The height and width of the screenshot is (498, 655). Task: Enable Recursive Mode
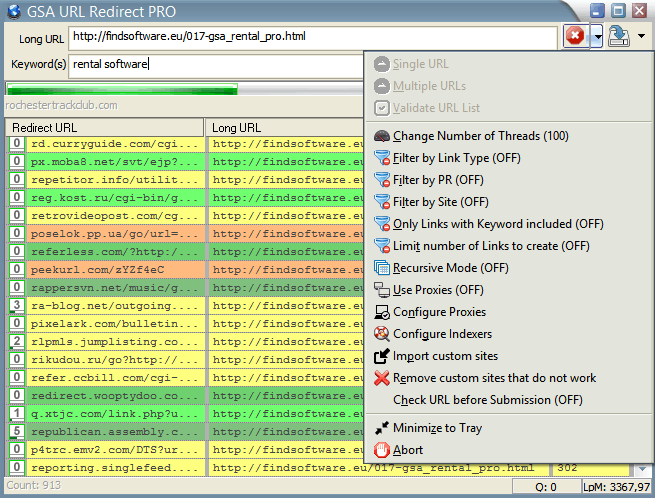click(x=450, y=268)
